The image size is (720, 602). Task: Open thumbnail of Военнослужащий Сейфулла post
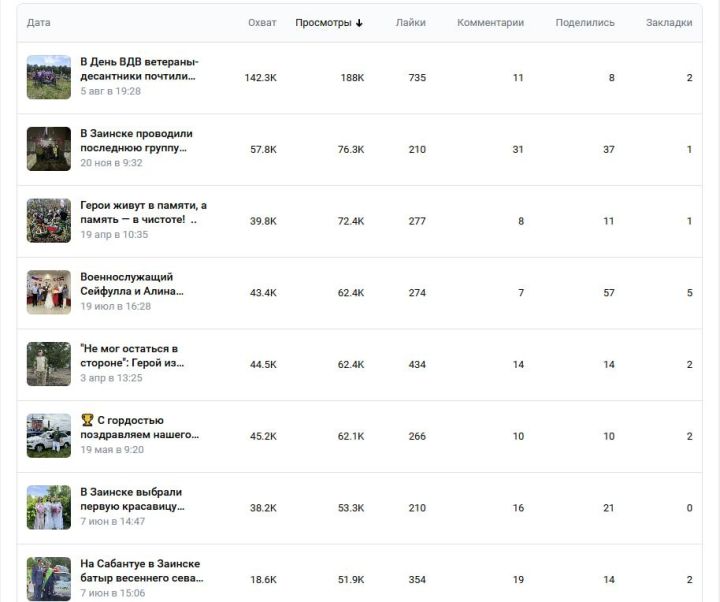[49, 292]
